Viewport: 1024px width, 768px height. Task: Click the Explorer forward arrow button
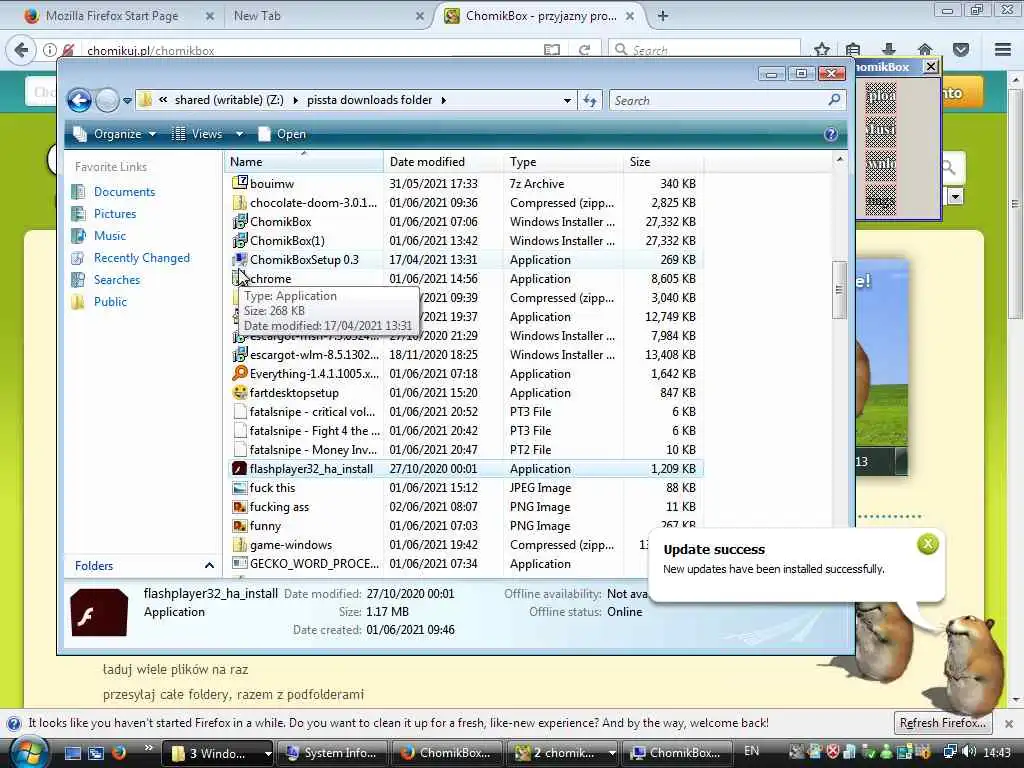point(107,100)
